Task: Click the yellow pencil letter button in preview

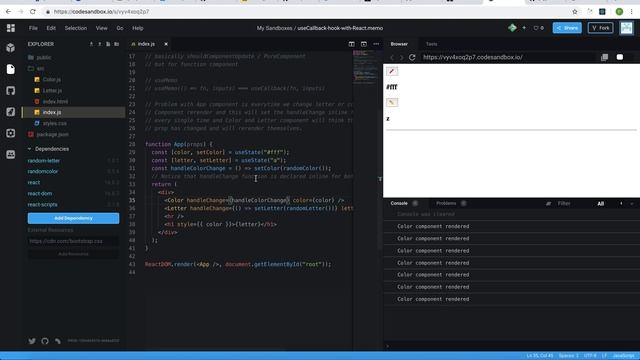Action: (x=392, y=102)
